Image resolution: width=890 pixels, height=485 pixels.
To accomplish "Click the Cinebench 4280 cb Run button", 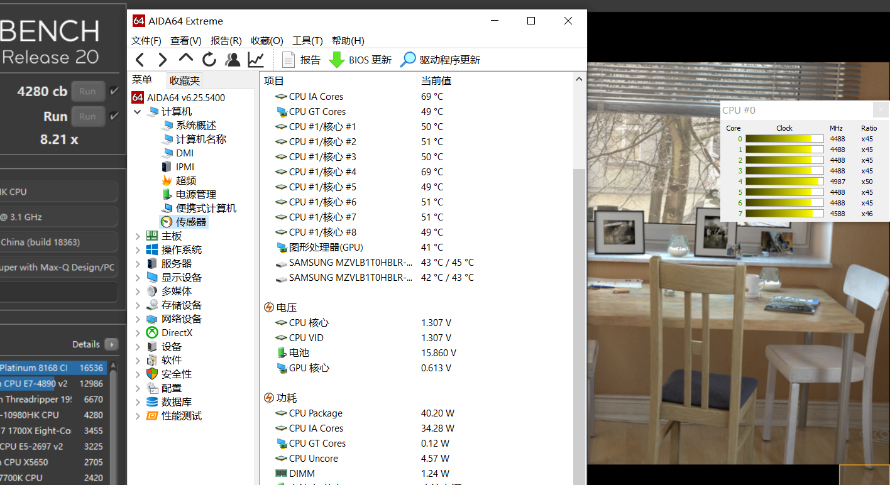I will click(x=87, y=91).
